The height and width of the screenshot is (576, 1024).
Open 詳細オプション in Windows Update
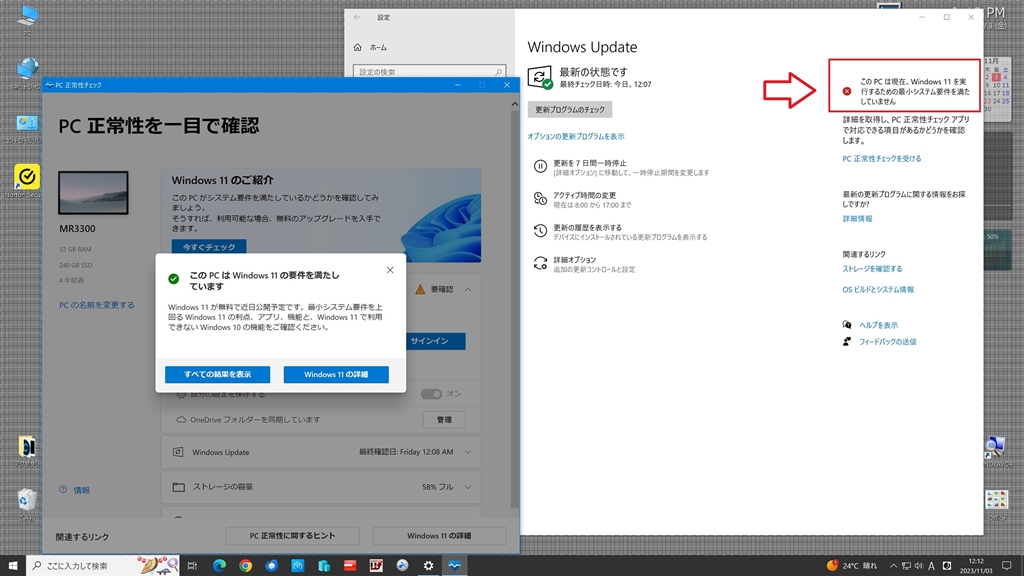(x=594, y=264)
